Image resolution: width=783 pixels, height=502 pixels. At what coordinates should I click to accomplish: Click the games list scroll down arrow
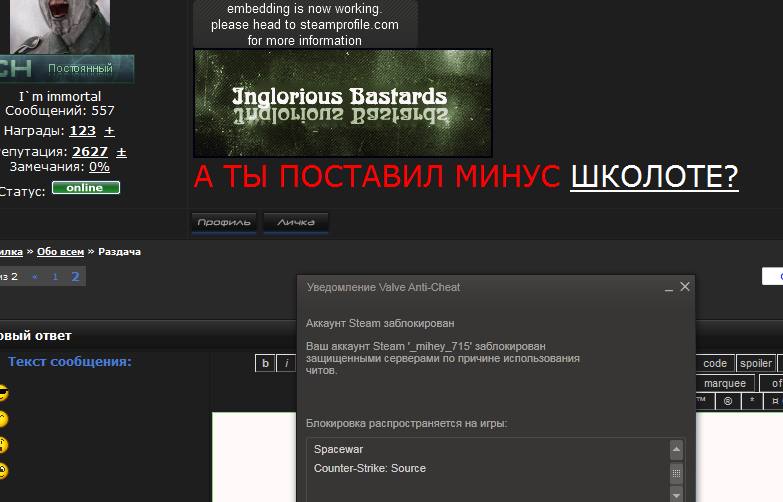[x=676, y=496]
